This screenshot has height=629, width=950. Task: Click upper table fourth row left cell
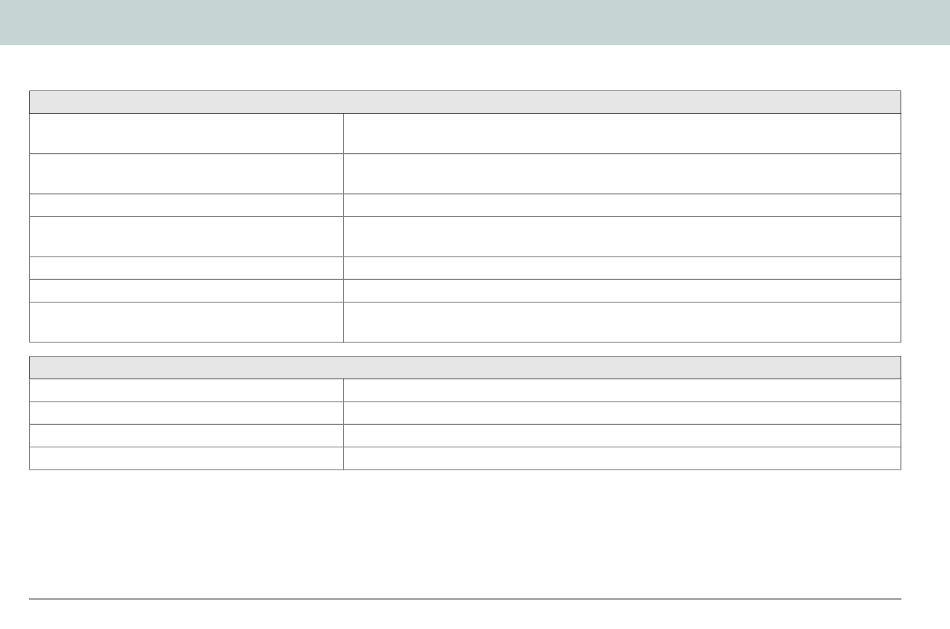click(x=187, y=236)
